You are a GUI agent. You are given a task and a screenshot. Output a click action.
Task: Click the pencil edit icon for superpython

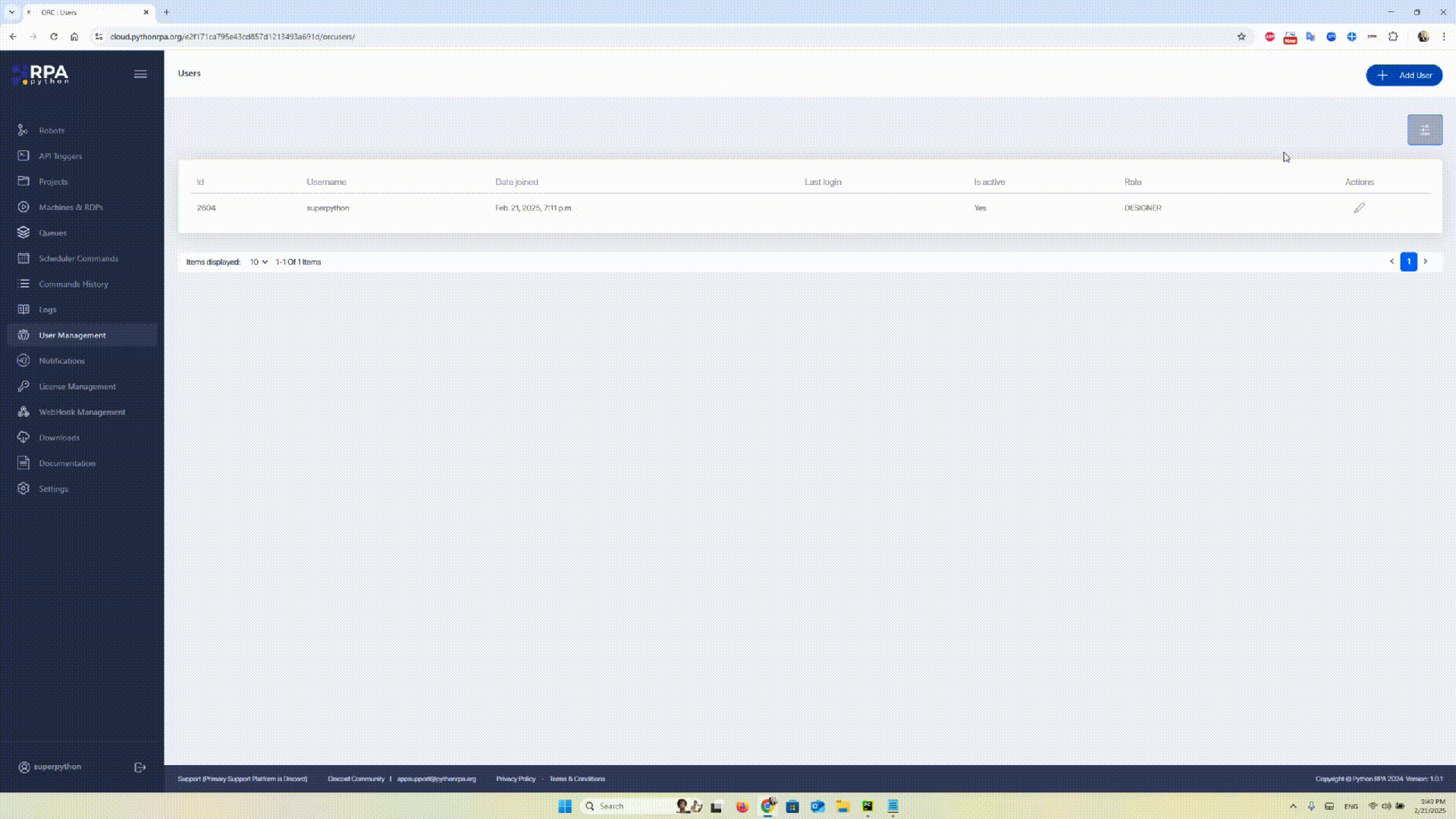click(1359, 208)
